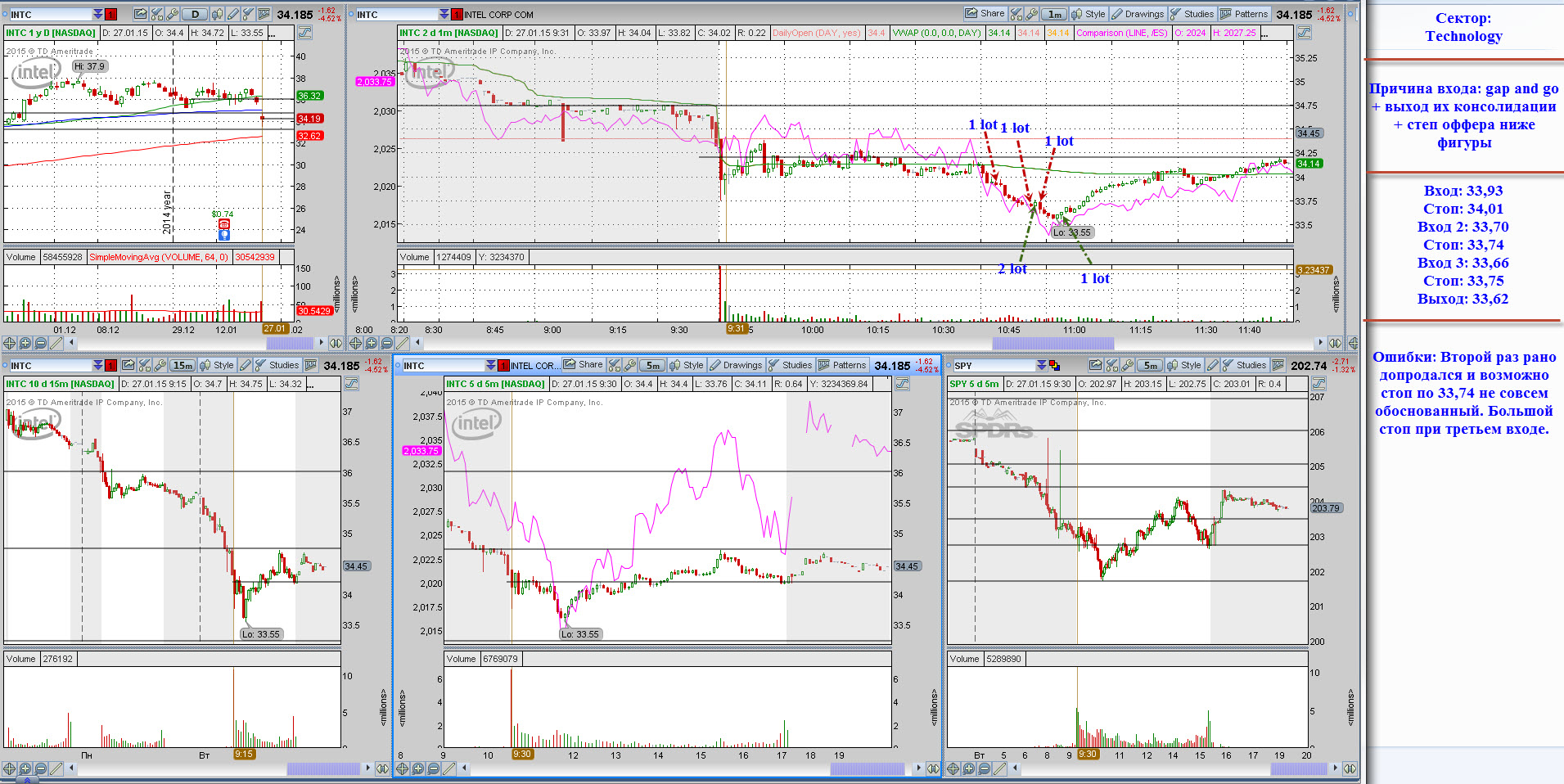Click the 15m timeframe button

(183, 365)
